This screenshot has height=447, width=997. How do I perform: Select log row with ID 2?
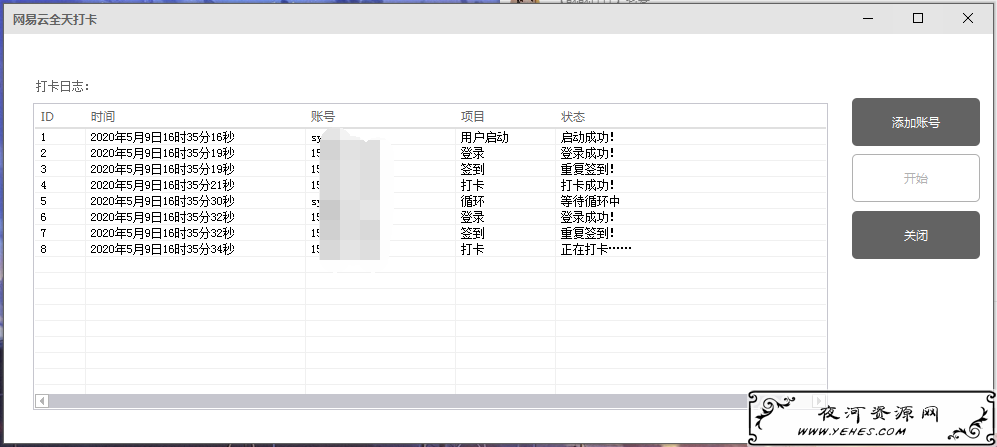point(430,153)
